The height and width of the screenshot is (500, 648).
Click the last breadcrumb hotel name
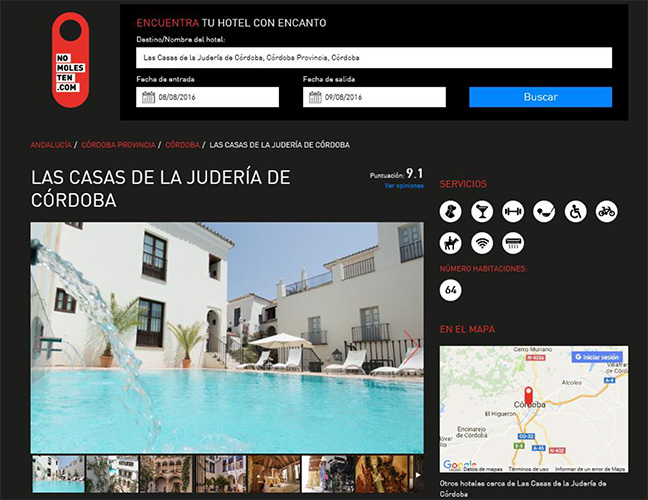279,145
